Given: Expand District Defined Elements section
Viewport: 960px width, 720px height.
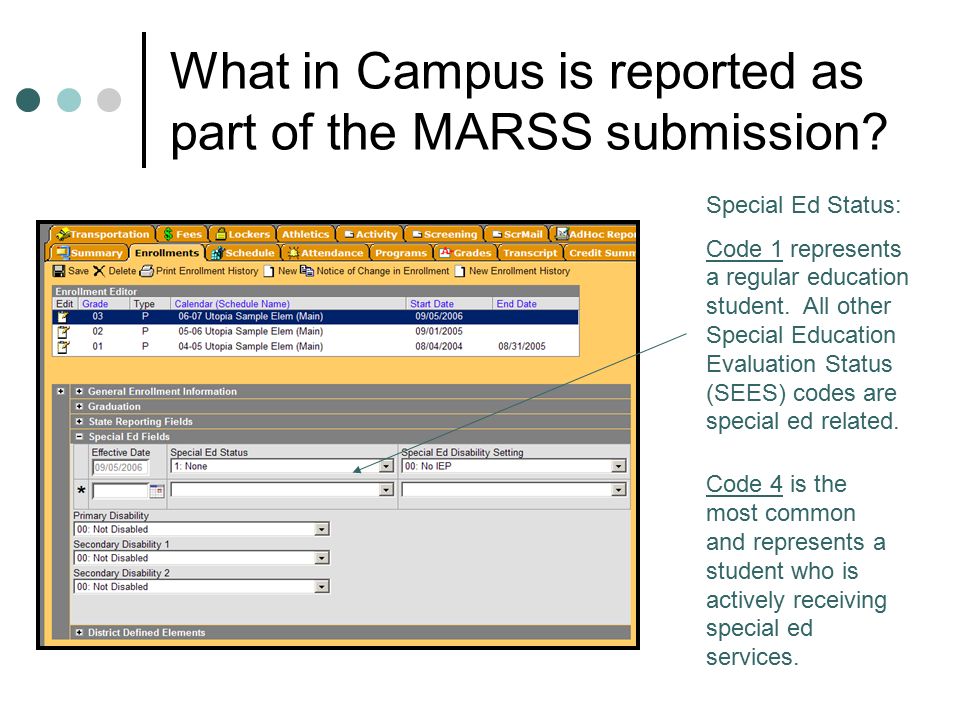Looking at the screenshot, I should 79,632.
